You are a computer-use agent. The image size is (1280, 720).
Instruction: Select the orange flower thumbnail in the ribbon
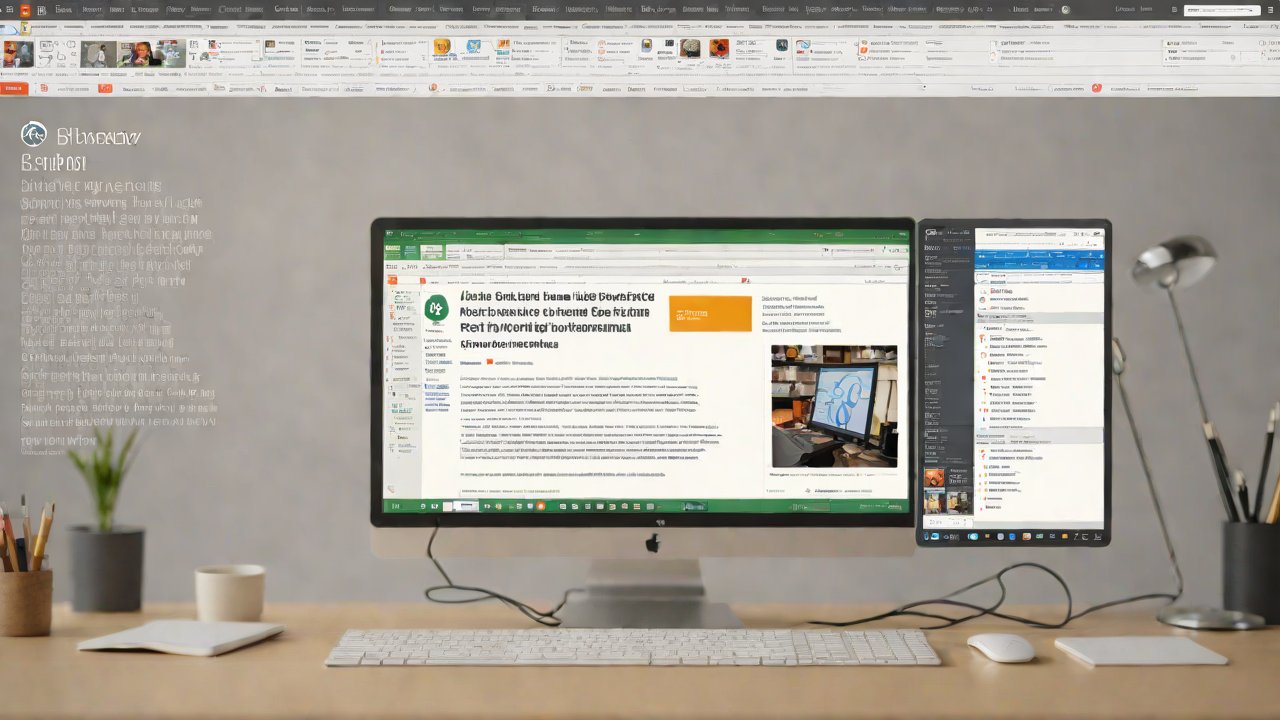(719, 47)
